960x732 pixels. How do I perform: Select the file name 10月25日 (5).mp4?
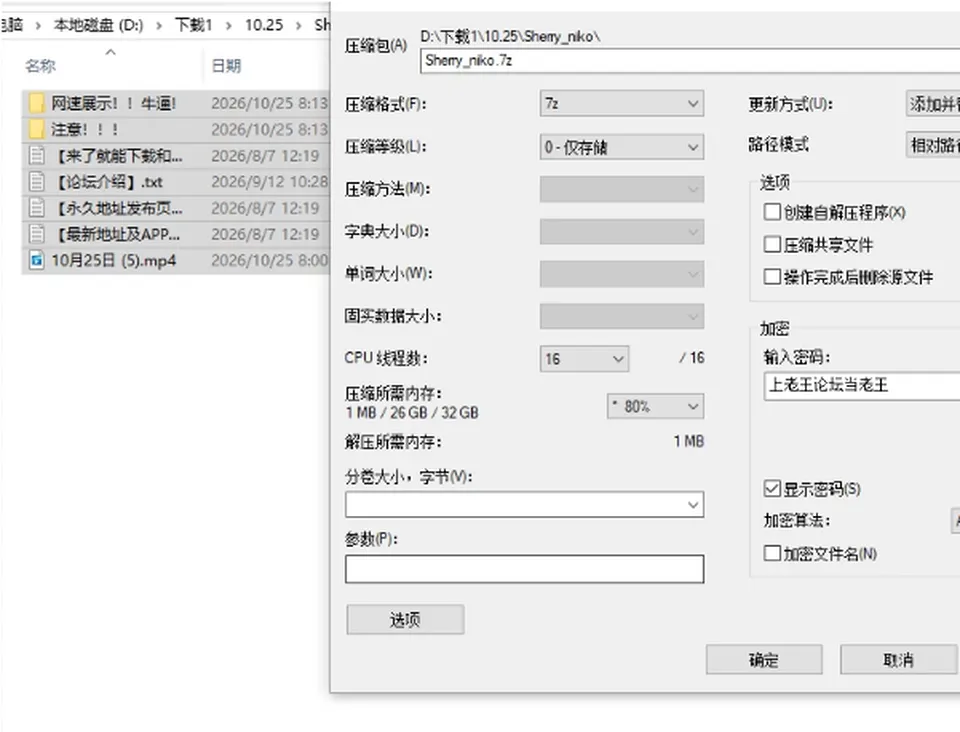click(114, 261)
